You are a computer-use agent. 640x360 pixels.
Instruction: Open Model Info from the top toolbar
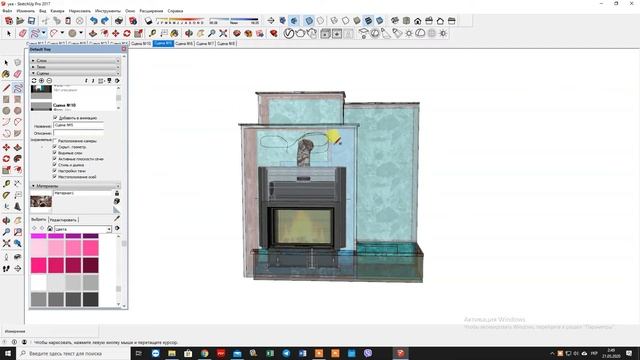coord(133,21)
